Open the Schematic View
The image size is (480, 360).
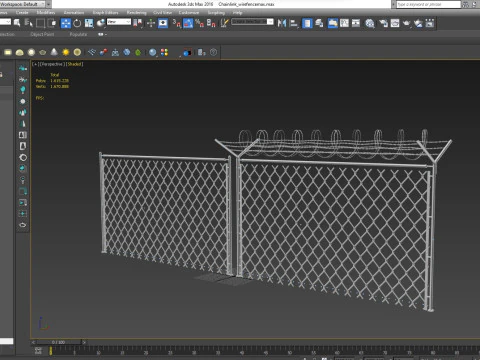356,23
